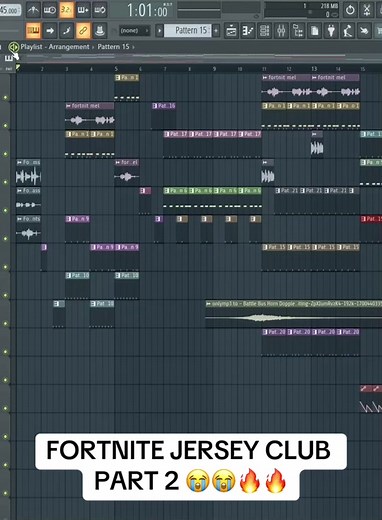Image resolution: width=382 pixels, height=520 pixels.
Task: Mute track containing Battle Bus Horn clip
Action: [x=5, y=323]
